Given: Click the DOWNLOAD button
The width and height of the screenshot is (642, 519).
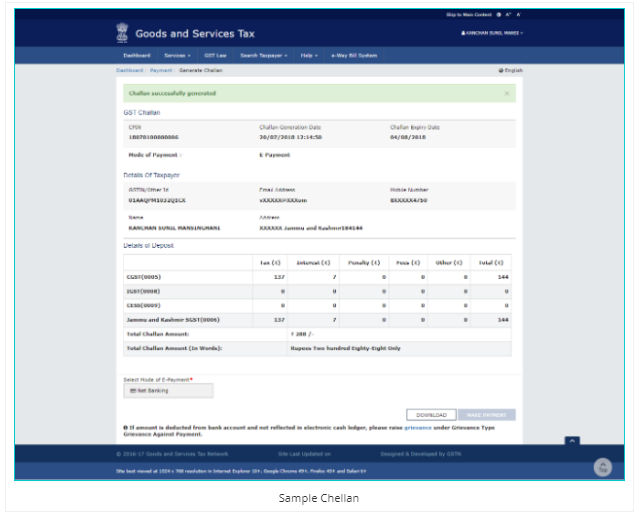Looking at the screenshot, I should tap(431, 415).
